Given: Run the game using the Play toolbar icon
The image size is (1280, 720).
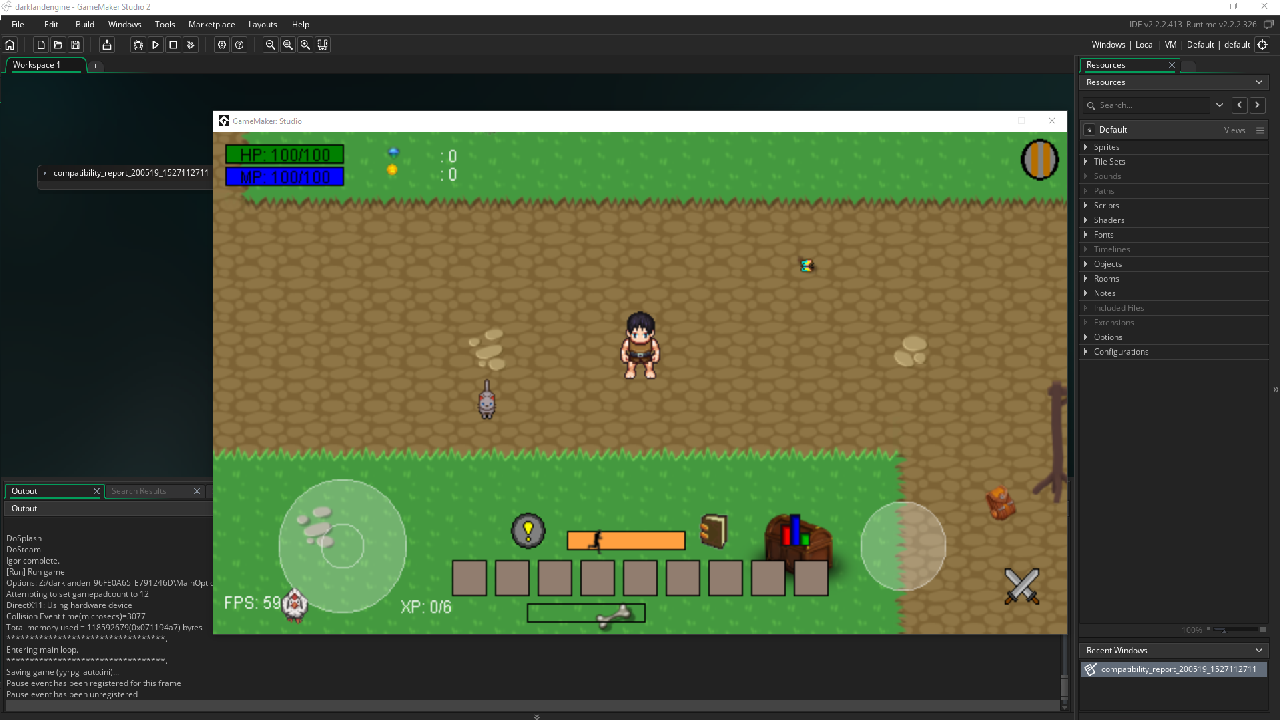Looking at the screenshot, I should 156,44.
